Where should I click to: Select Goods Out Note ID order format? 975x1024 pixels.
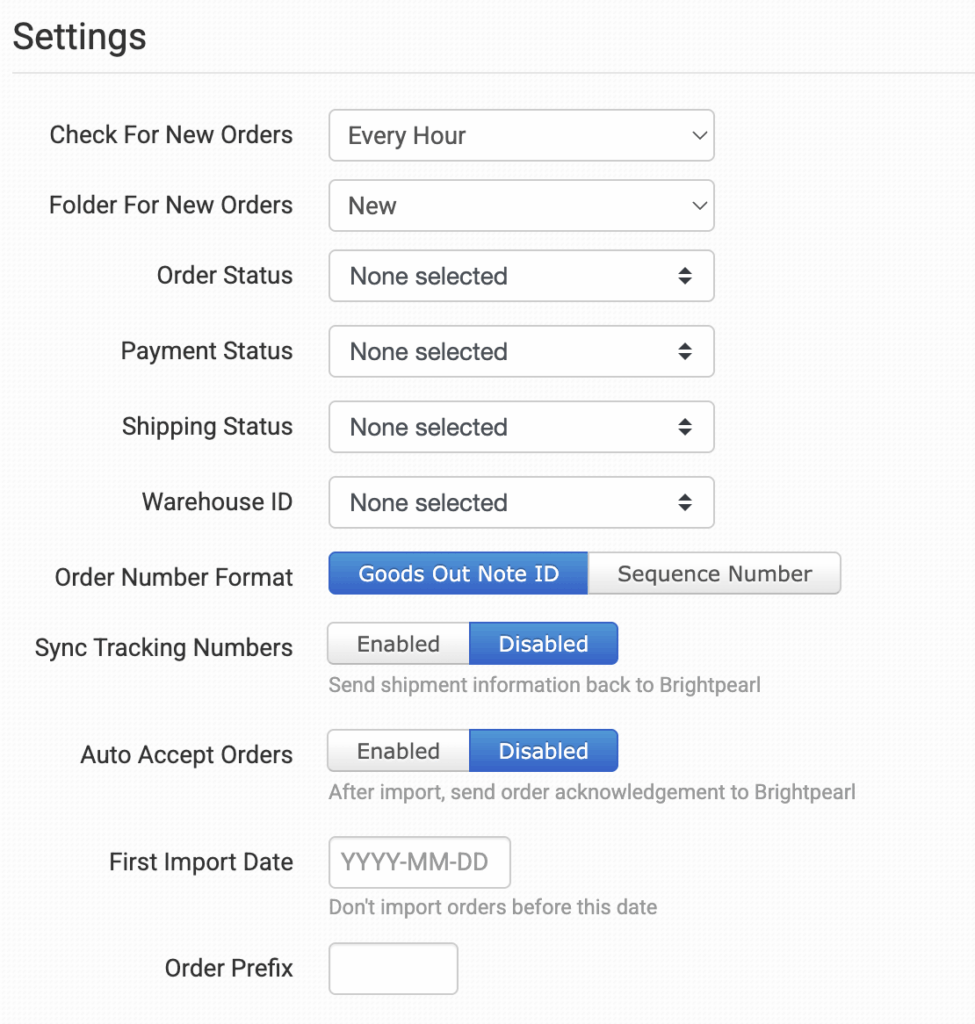coord(458,574)
